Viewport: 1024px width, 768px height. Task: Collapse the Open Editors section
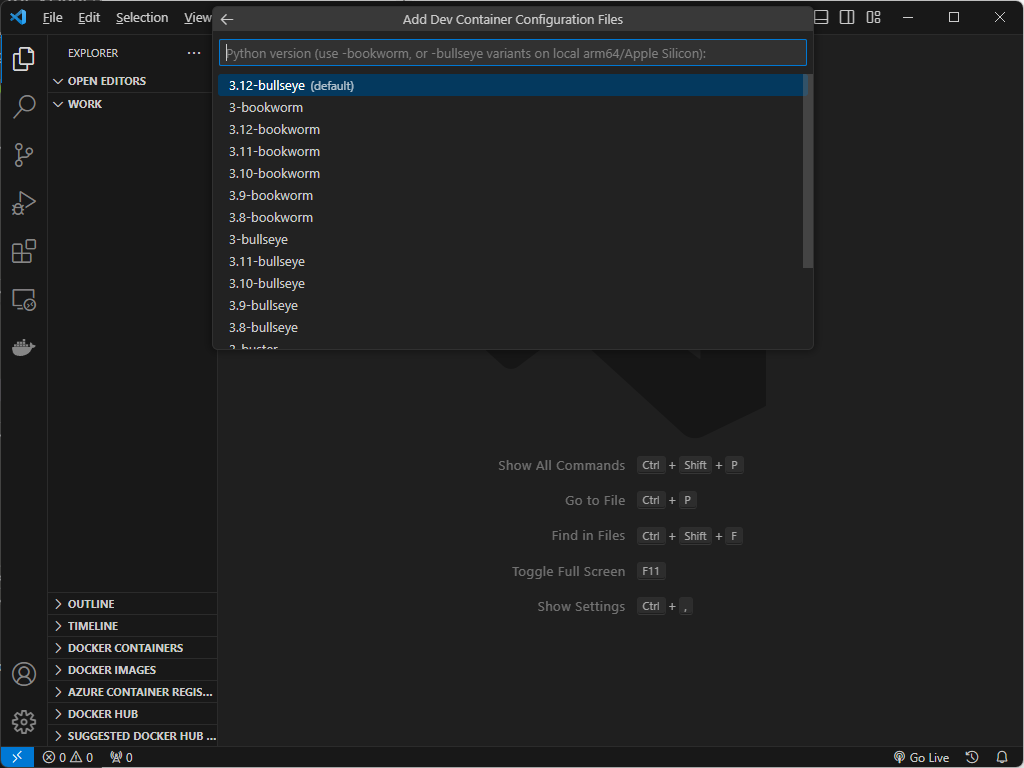(x=133, y=81)
